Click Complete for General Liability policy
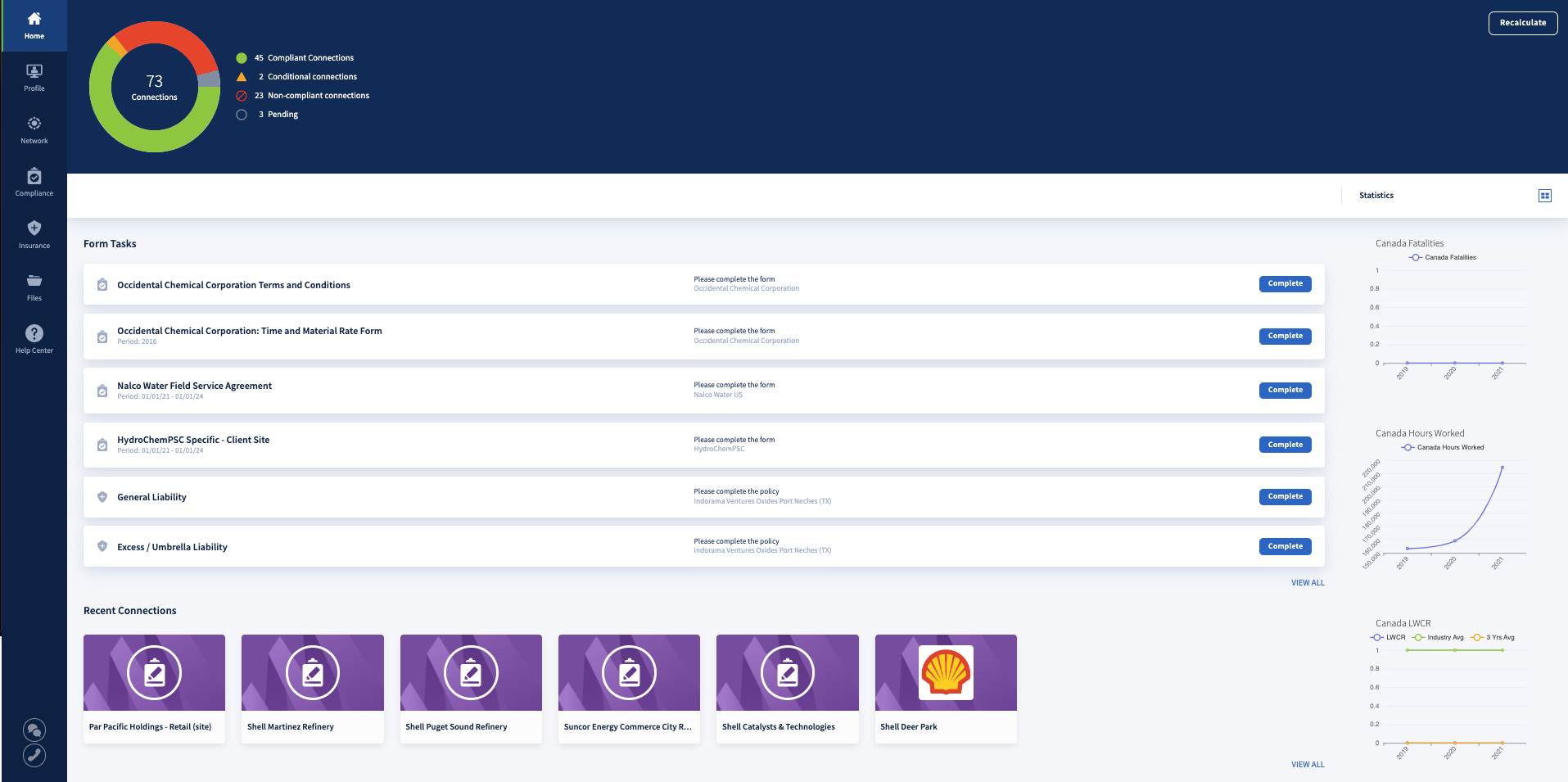The width and height of the screenshot is (1568, 782). point(1285,497)
